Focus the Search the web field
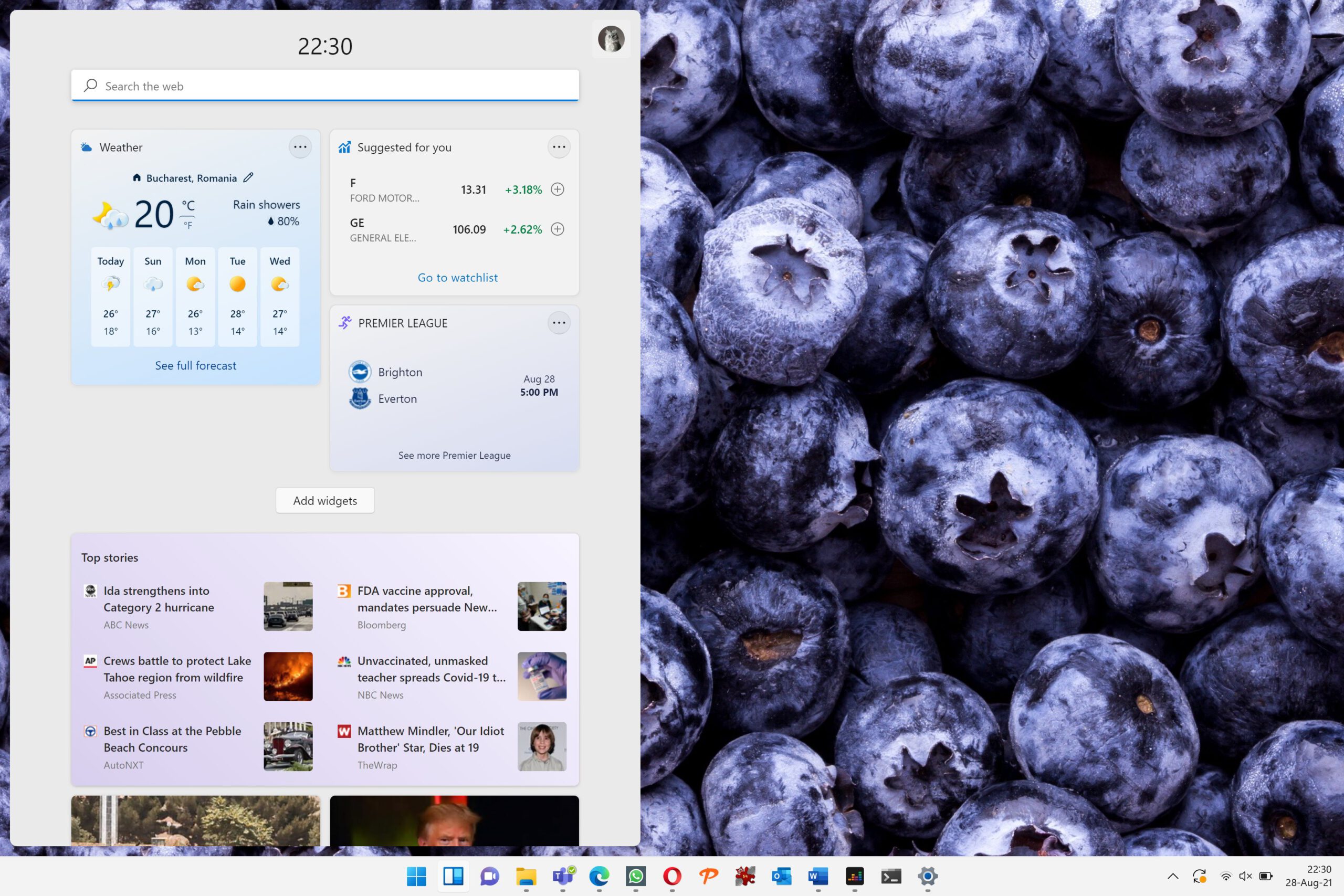The height and width of the screenshot is (896, 1344). (x=324, y=86)
